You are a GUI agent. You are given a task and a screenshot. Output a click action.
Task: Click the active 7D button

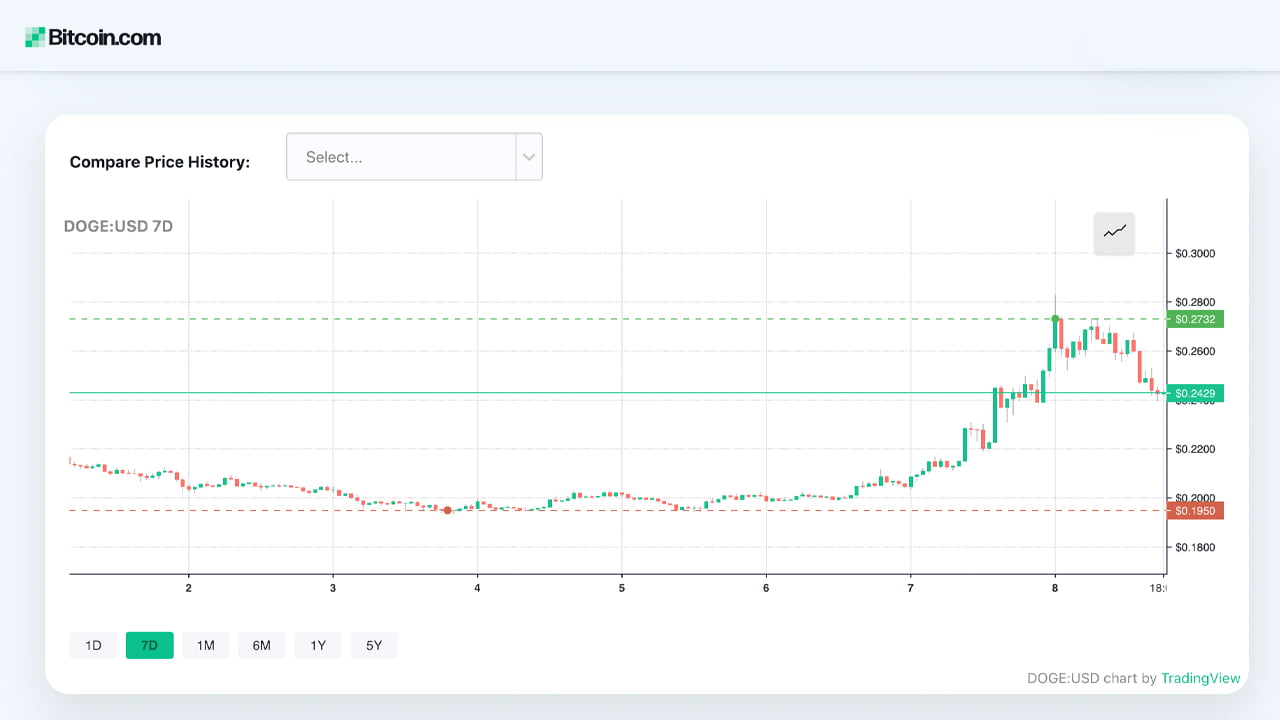(149, 645)
